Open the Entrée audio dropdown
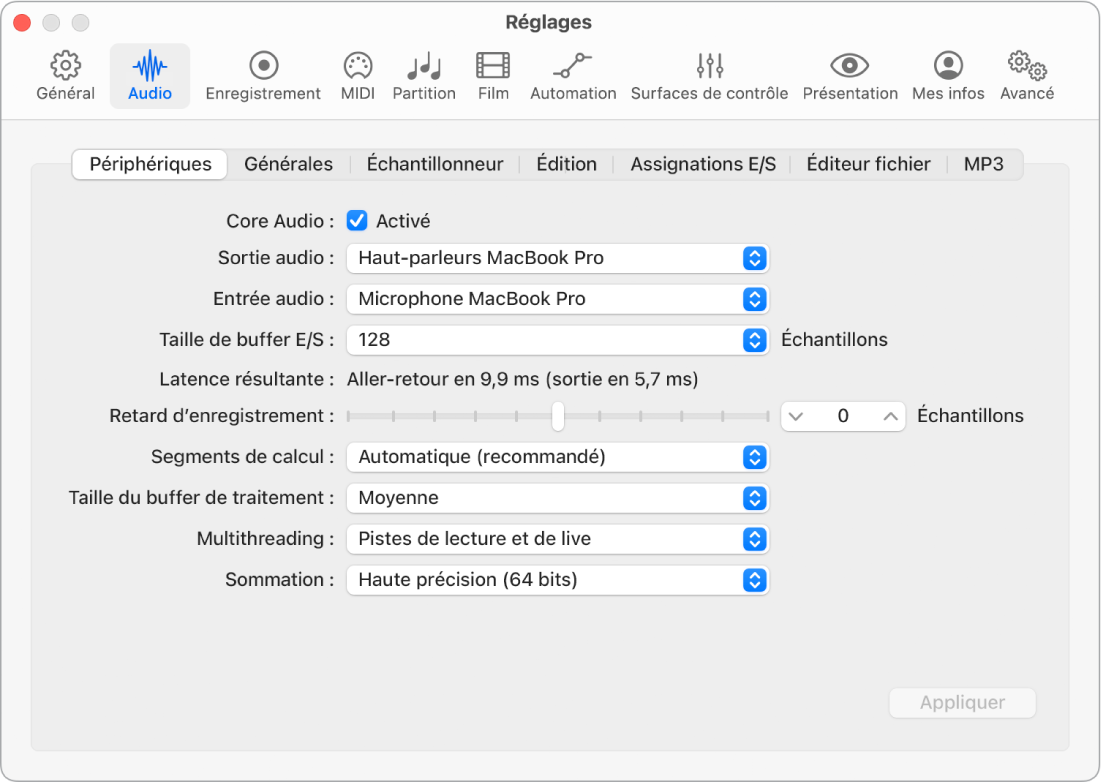 click(x=557, y=299)
